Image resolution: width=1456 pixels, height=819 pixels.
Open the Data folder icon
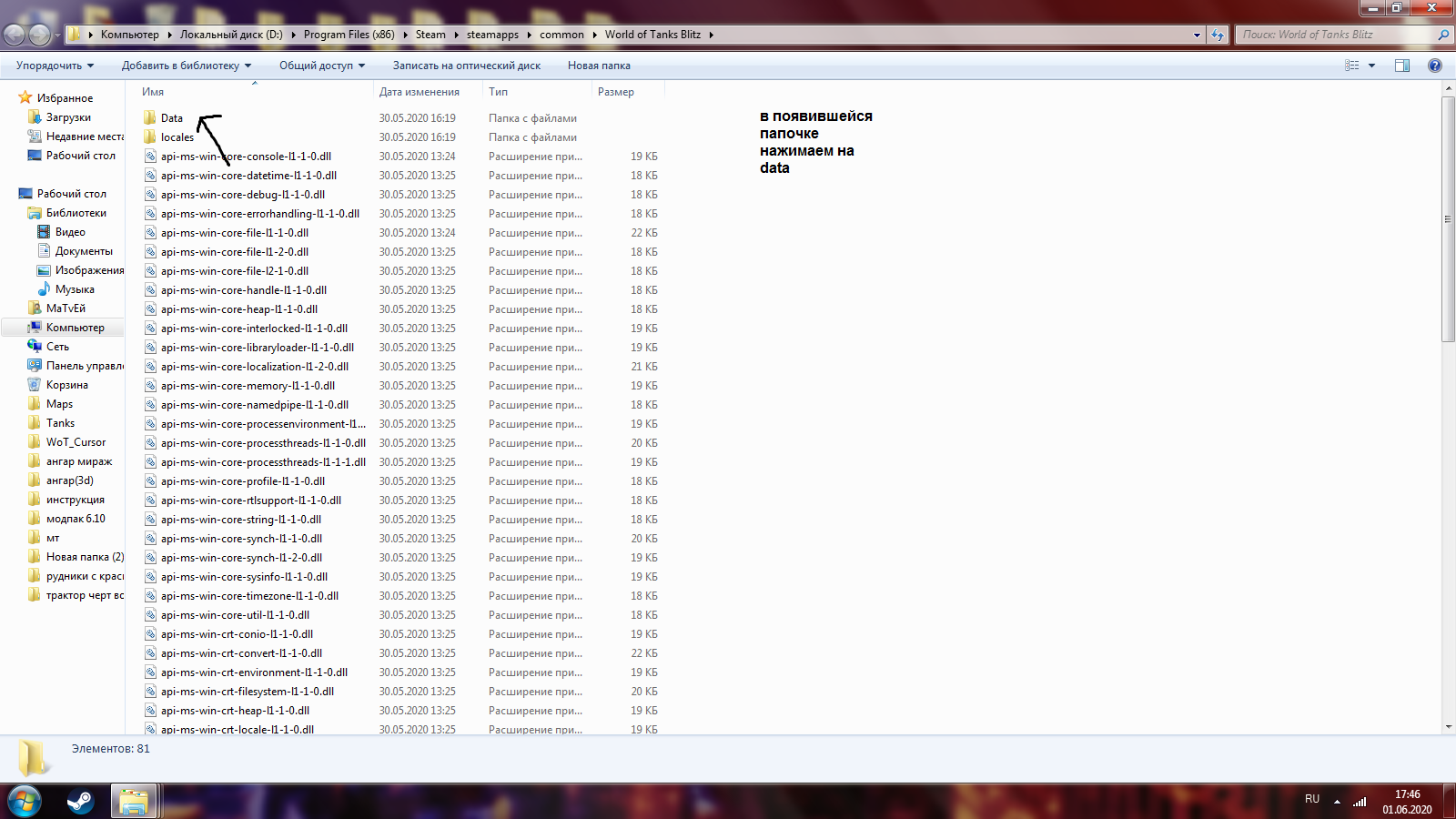(x=150, y=118)
